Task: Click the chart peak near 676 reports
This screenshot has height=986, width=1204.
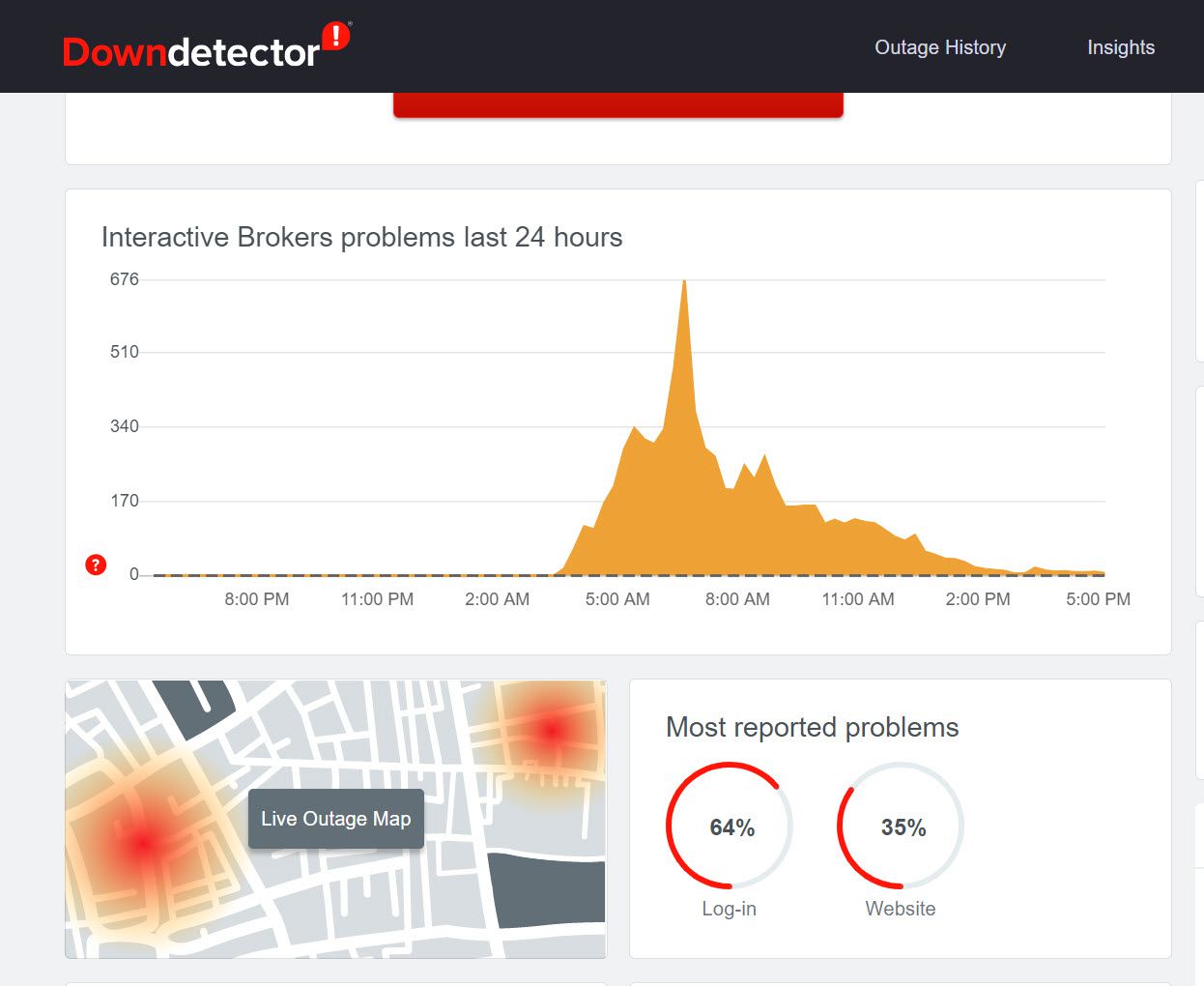Action: 684,282
